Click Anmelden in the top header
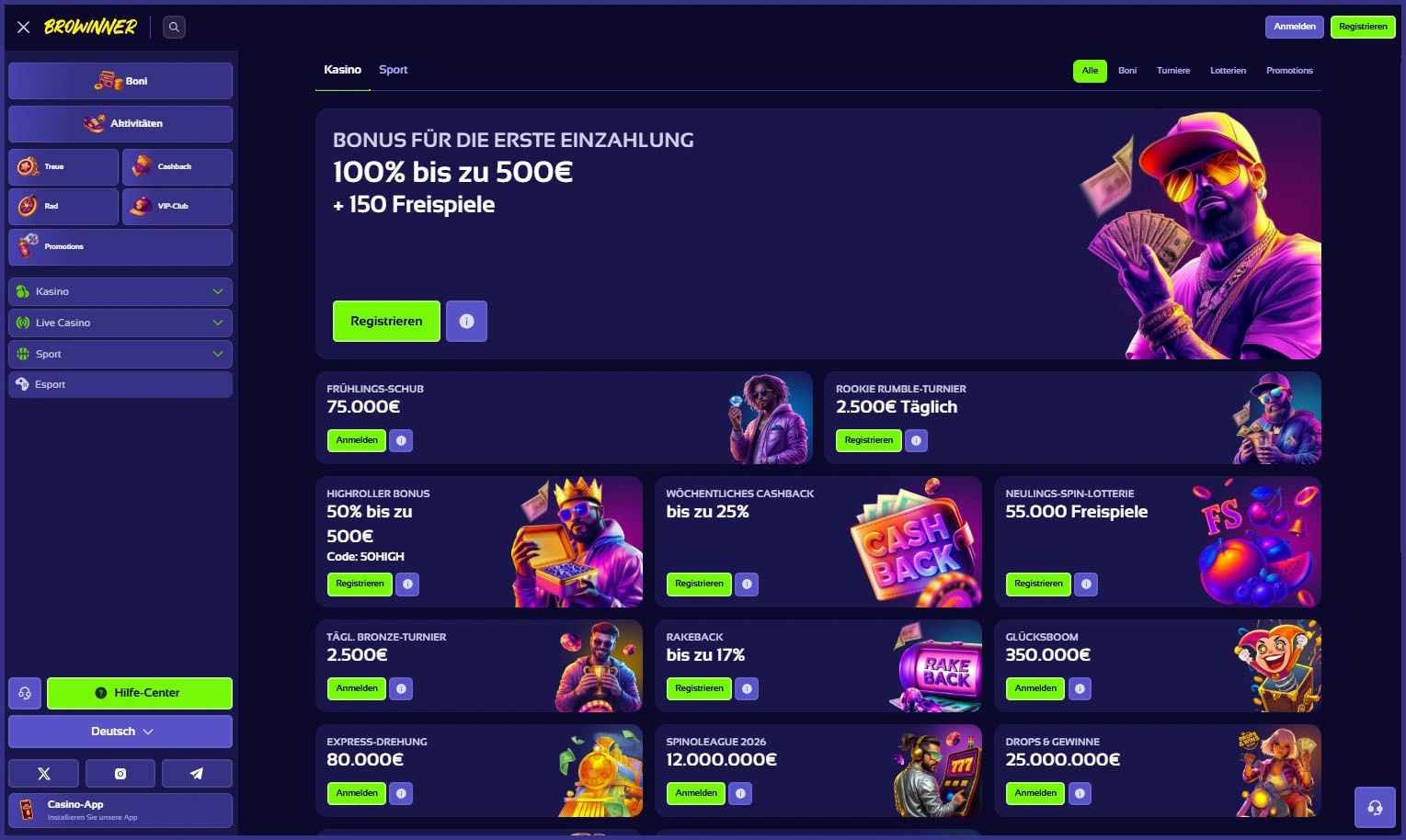 pos(1295,27)
